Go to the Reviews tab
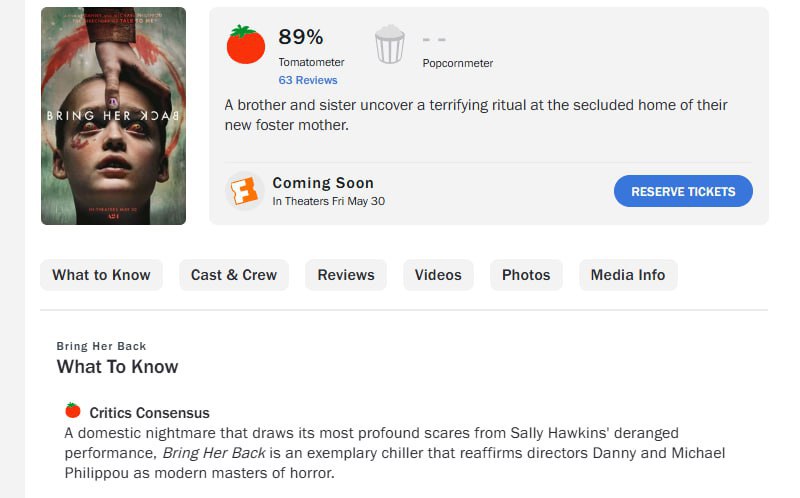This screenshot has height=498, width=800. point(346,275)
